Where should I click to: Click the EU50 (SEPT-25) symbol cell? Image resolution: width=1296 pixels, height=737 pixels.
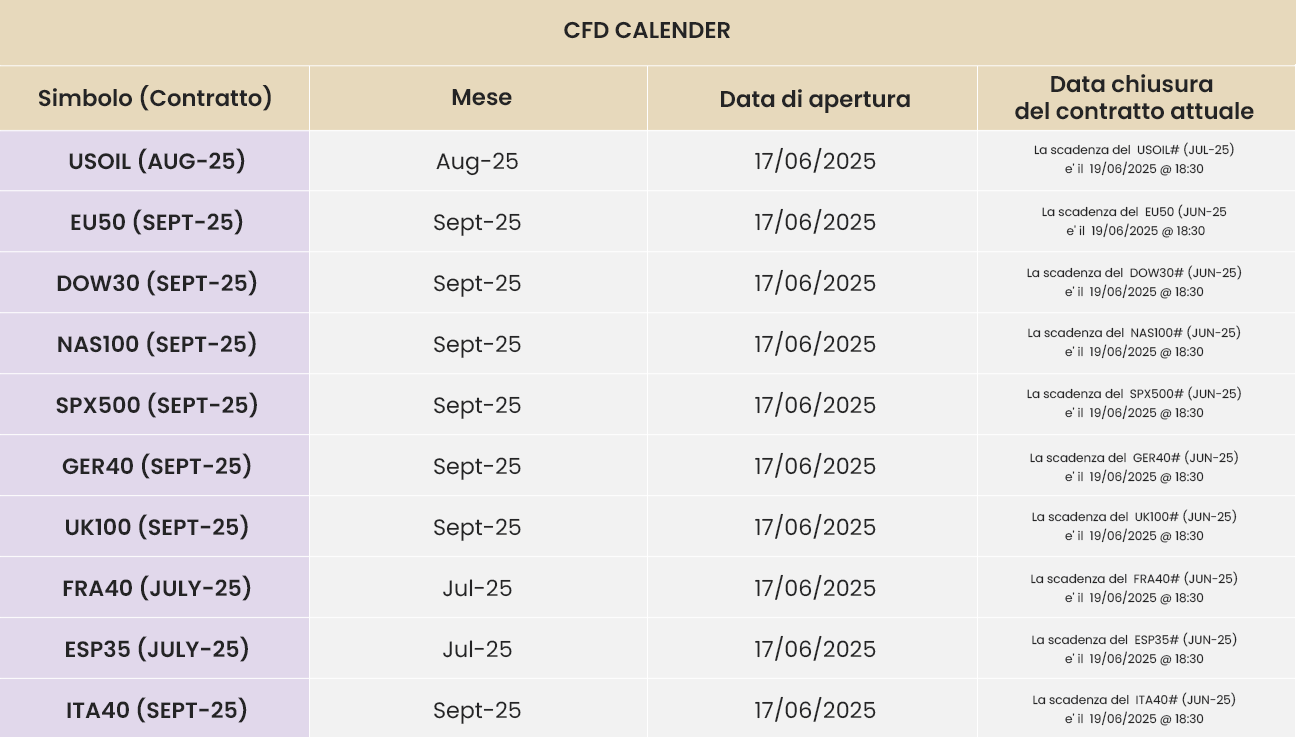(x=157, y=222)
